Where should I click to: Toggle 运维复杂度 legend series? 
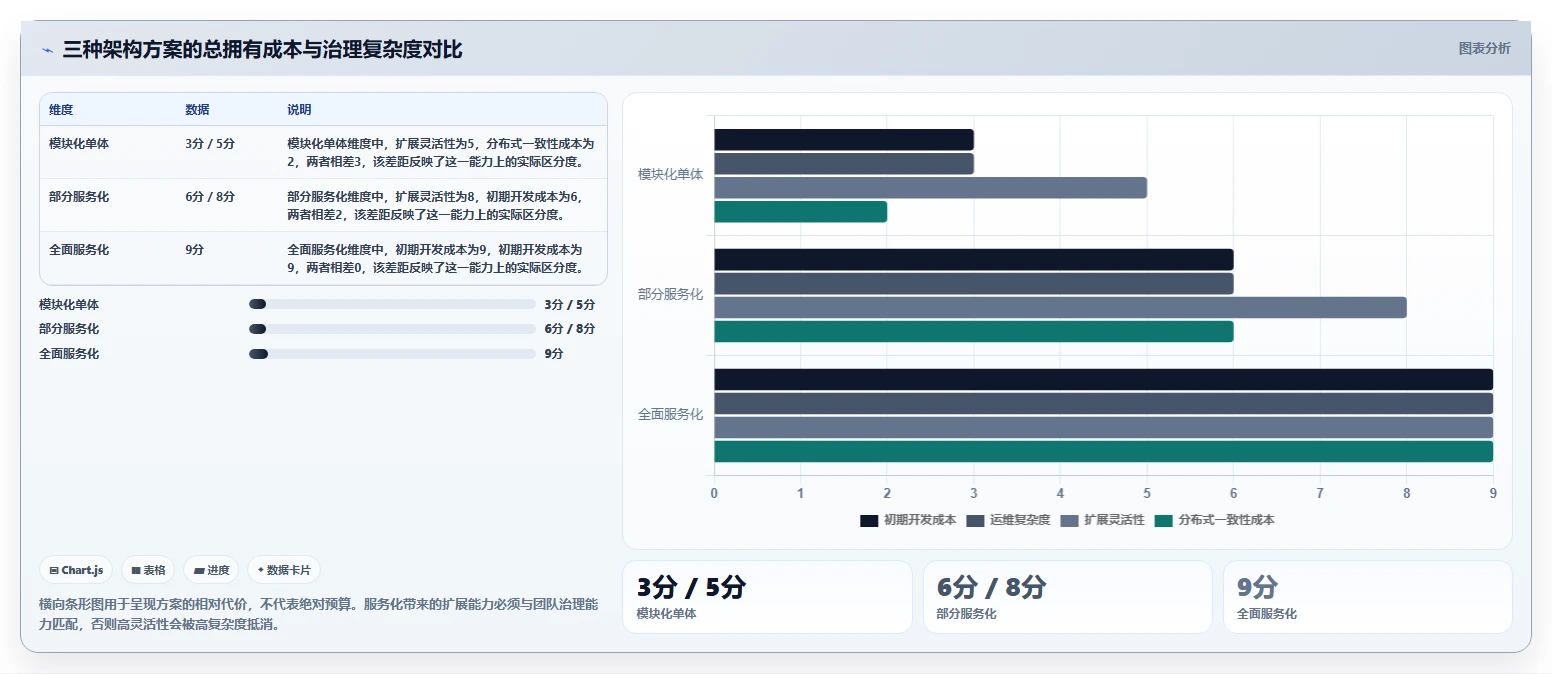click(x=1008, y=520)
